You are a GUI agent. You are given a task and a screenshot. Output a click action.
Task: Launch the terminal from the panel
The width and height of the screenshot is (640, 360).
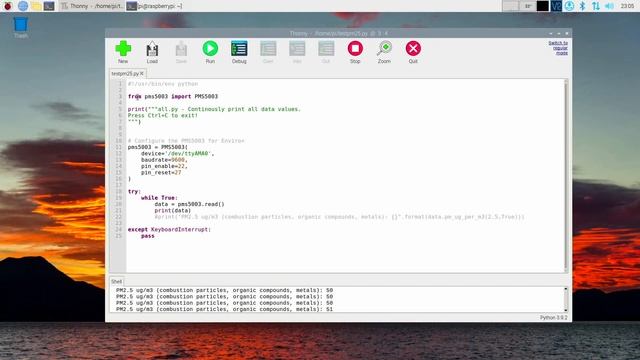[x=49, y=6]
